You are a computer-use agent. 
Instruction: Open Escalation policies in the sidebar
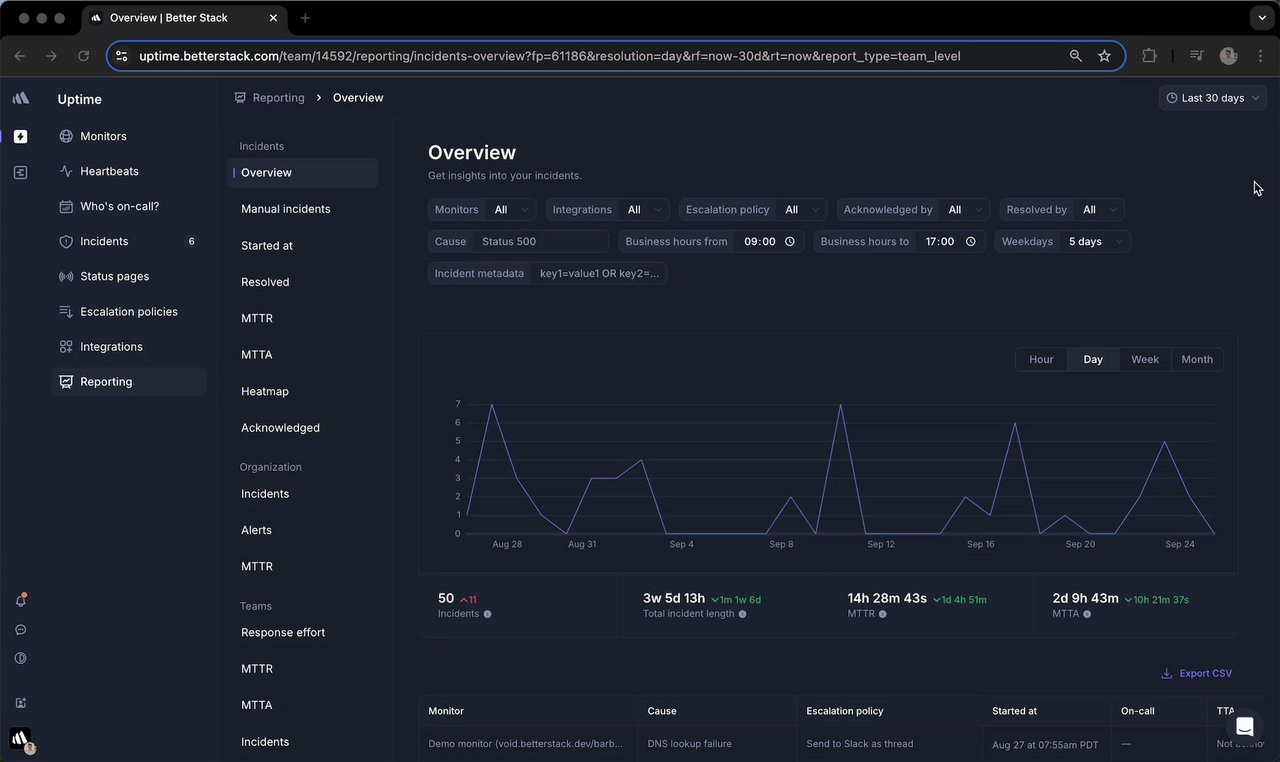pyautogui.click(x=129, y=311)
